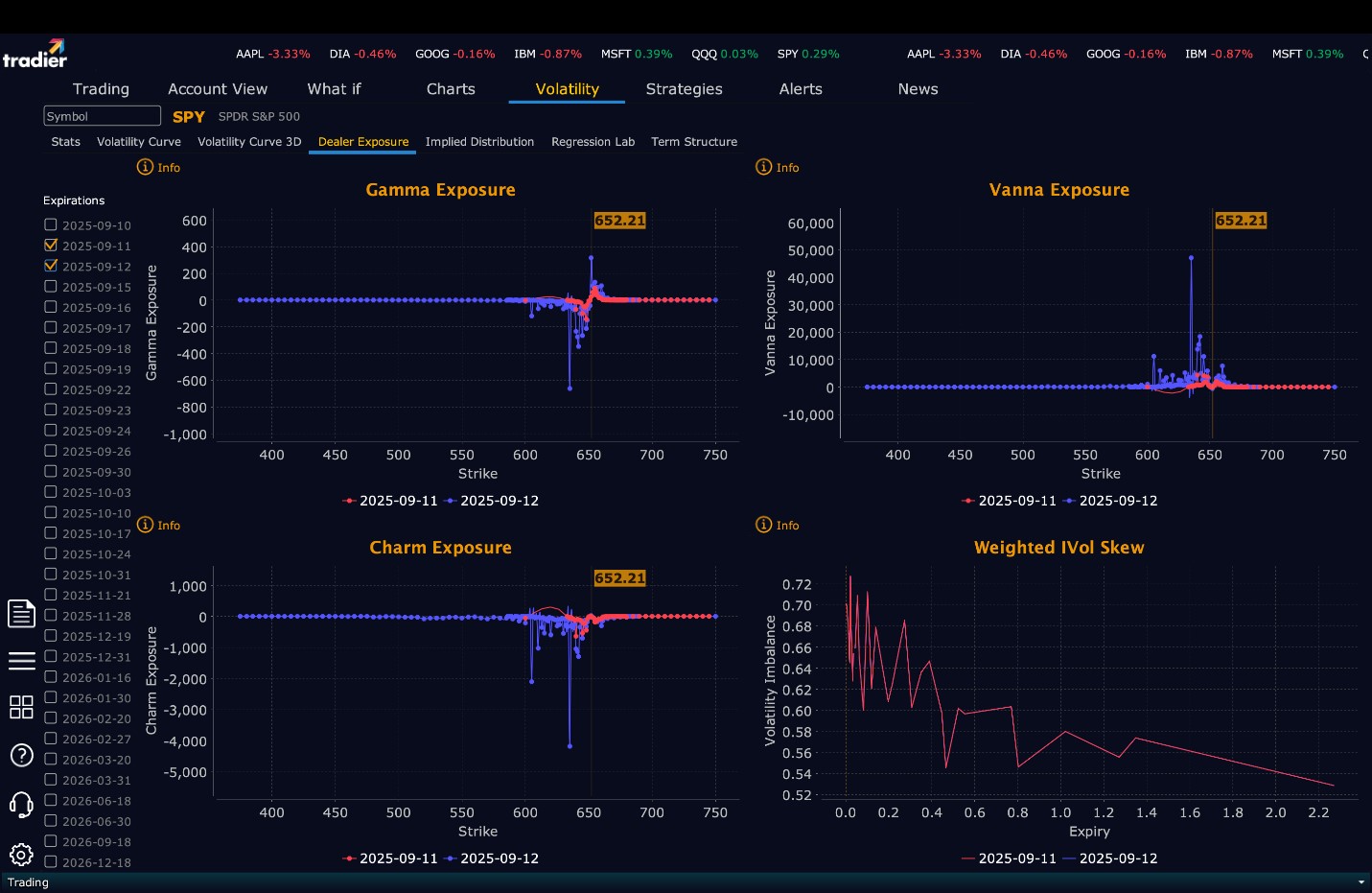The height and width of the screenshot is (893, 1372).
Task: Tick the 2025-10-17 expiration checkbox
Action: (51, 533)
